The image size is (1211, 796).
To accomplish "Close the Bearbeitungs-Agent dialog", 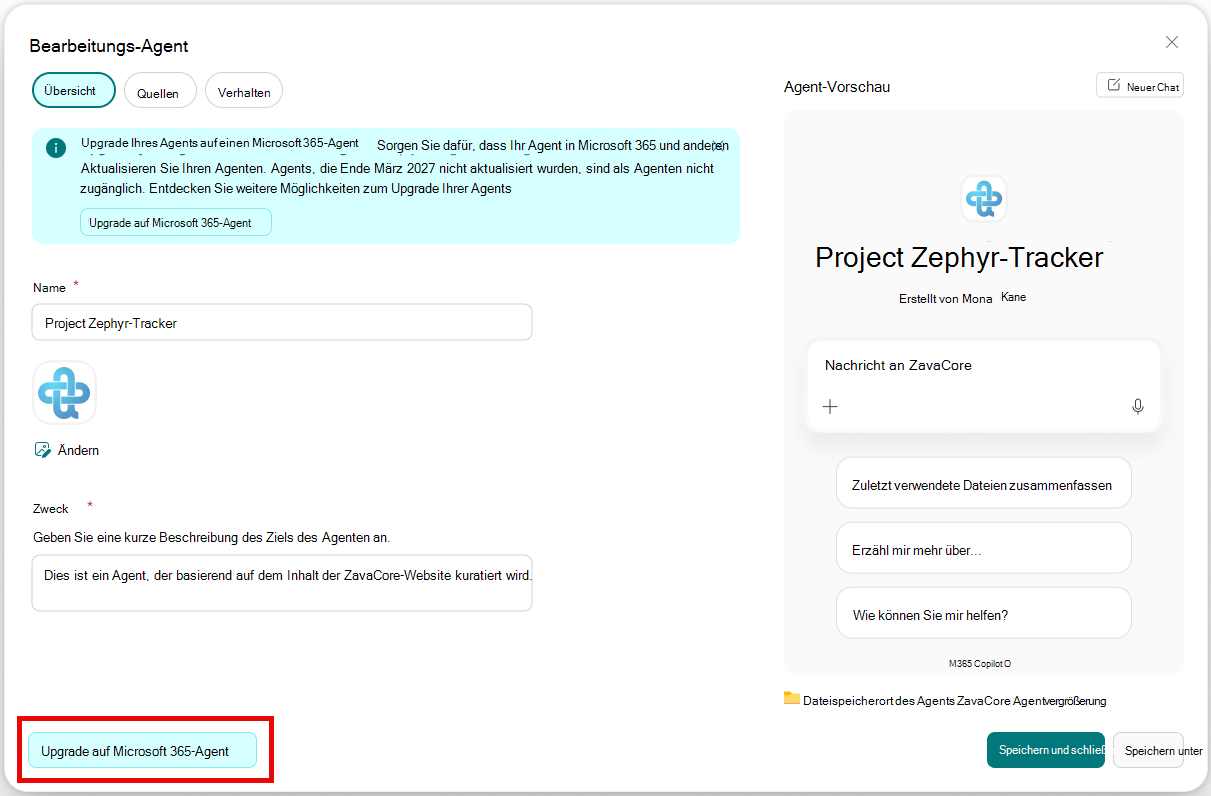I will (1172, 42).
